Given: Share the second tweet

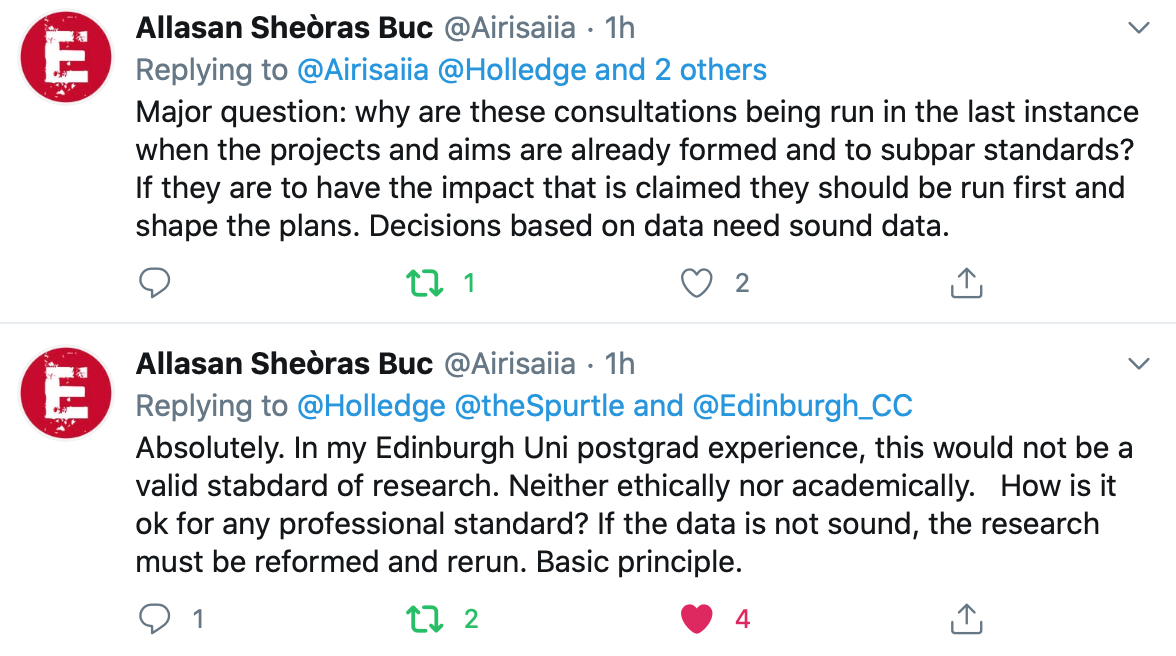Looking at the screenshot, I should pos(966,619).
